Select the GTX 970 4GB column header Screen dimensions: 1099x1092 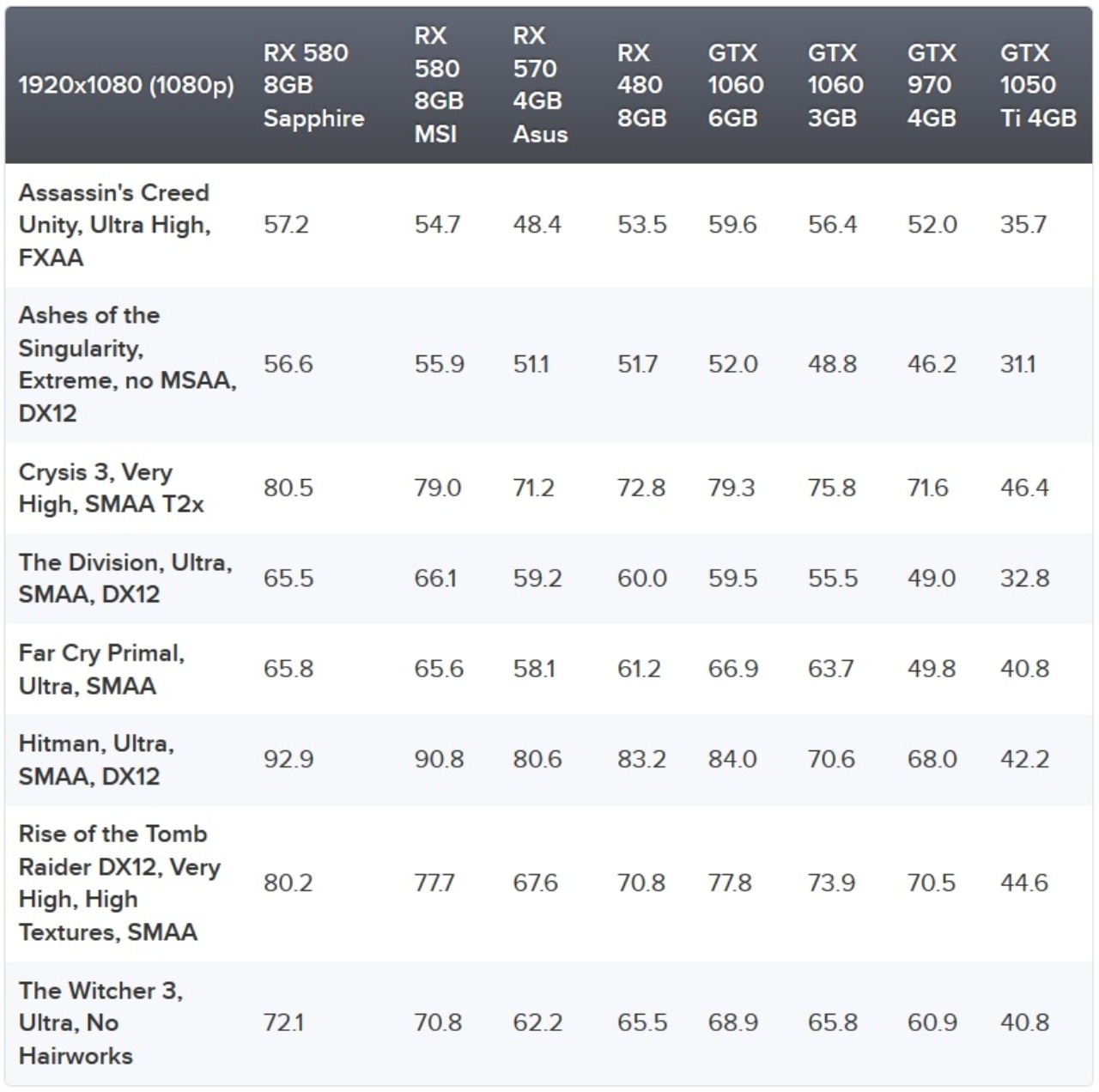coord(931,85)
